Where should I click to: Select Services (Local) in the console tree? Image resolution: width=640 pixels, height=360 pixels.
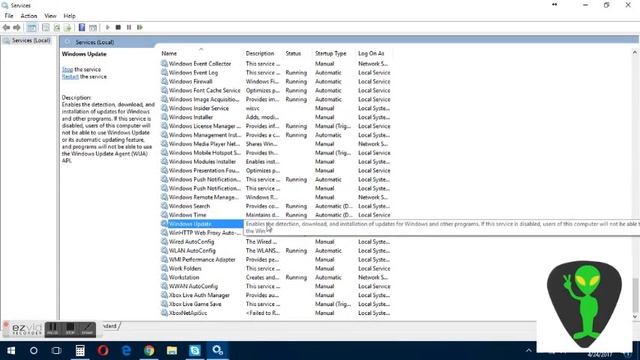(x=31, y=41)
